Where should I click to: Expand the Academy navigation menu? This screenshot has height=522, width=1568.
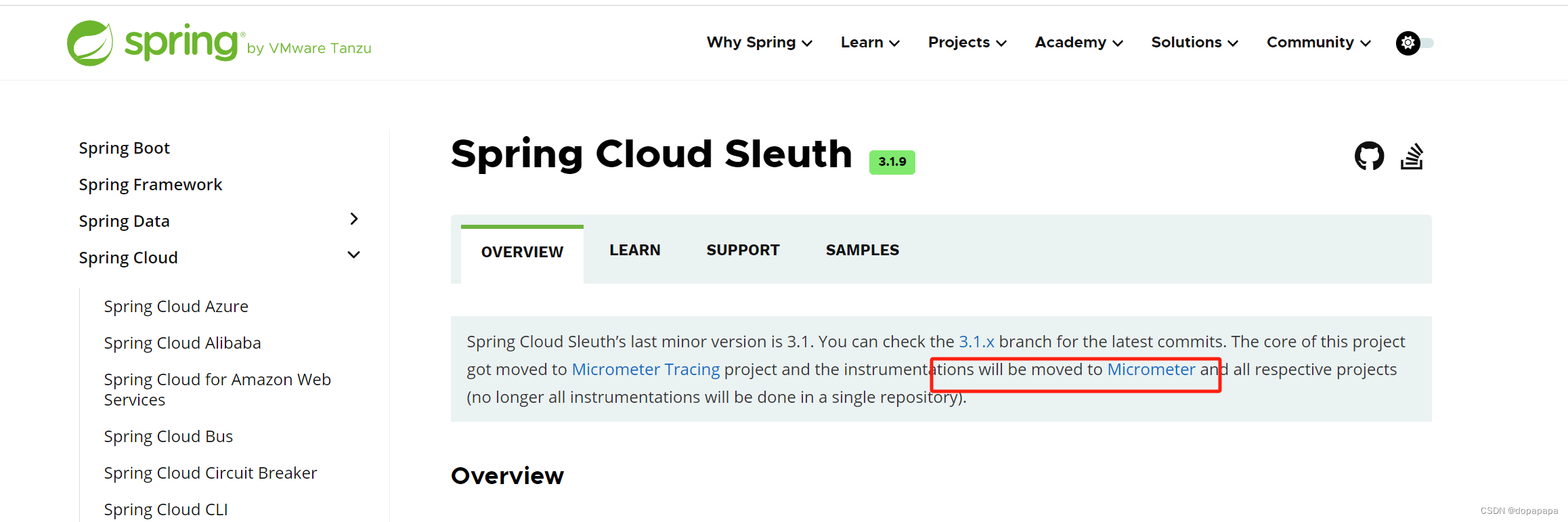(1079, 43)
